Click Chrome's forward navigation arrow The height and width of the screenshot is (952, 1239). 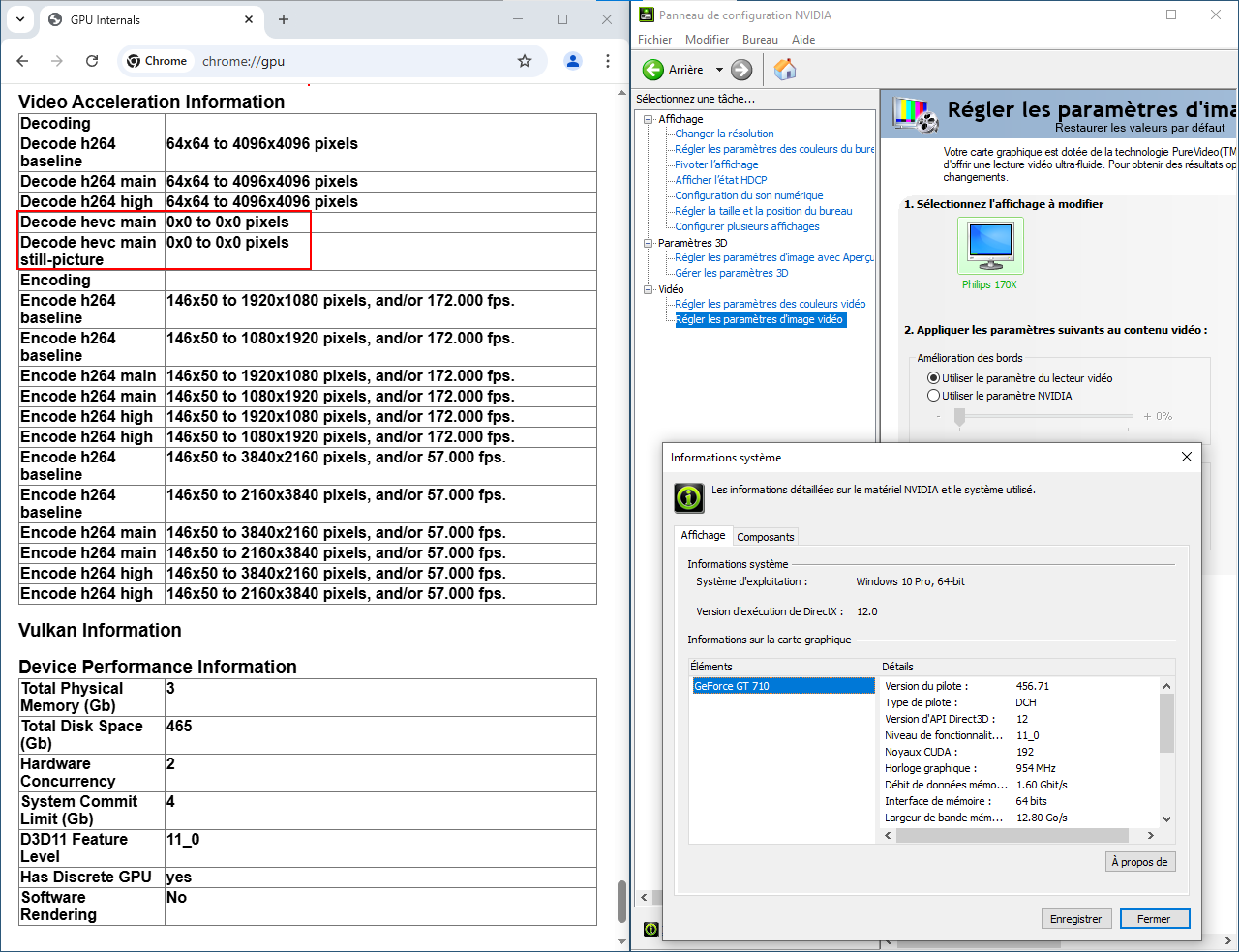point(57,61)
